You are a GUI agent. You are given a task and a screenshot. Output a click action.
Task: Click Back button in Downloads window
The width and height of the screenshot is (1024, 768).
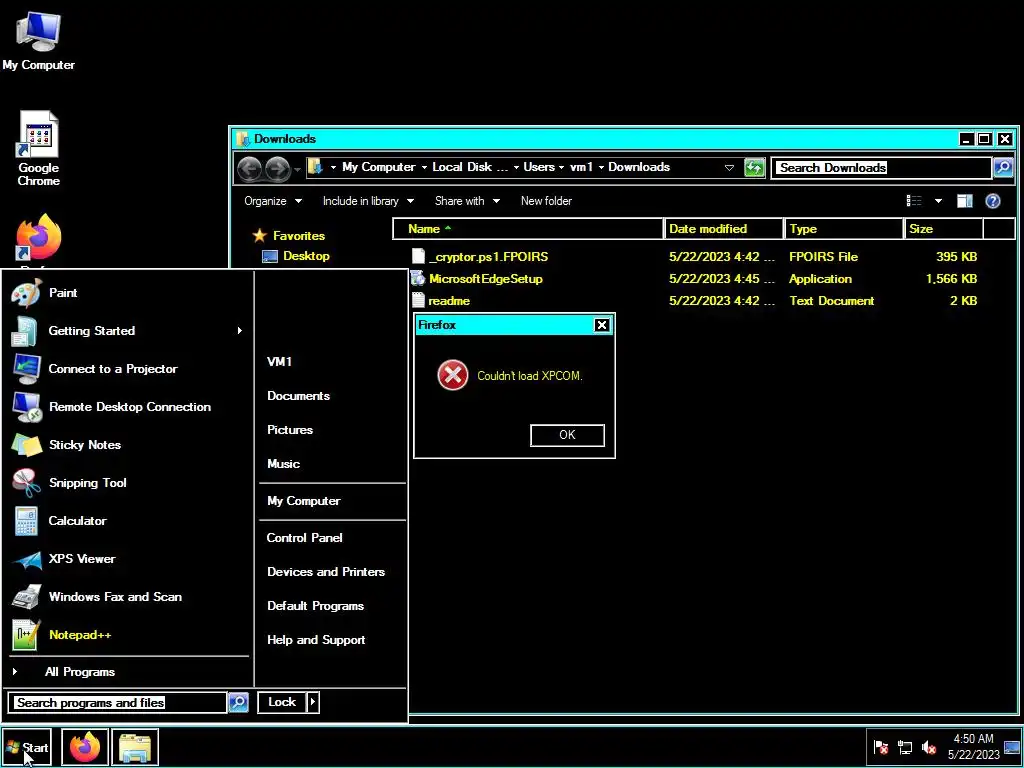coord(249,168)
